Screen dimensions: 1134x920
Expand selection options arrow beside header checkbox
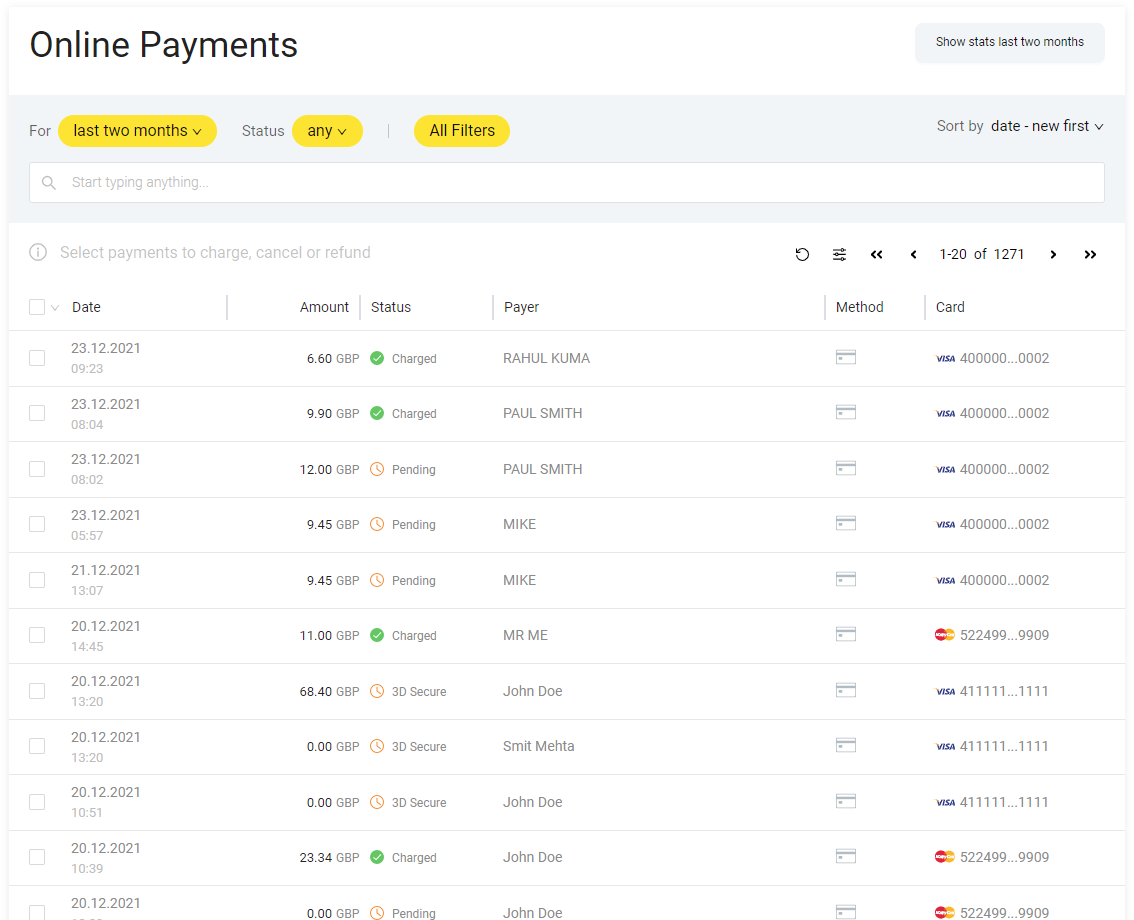(x=55, y=307)
